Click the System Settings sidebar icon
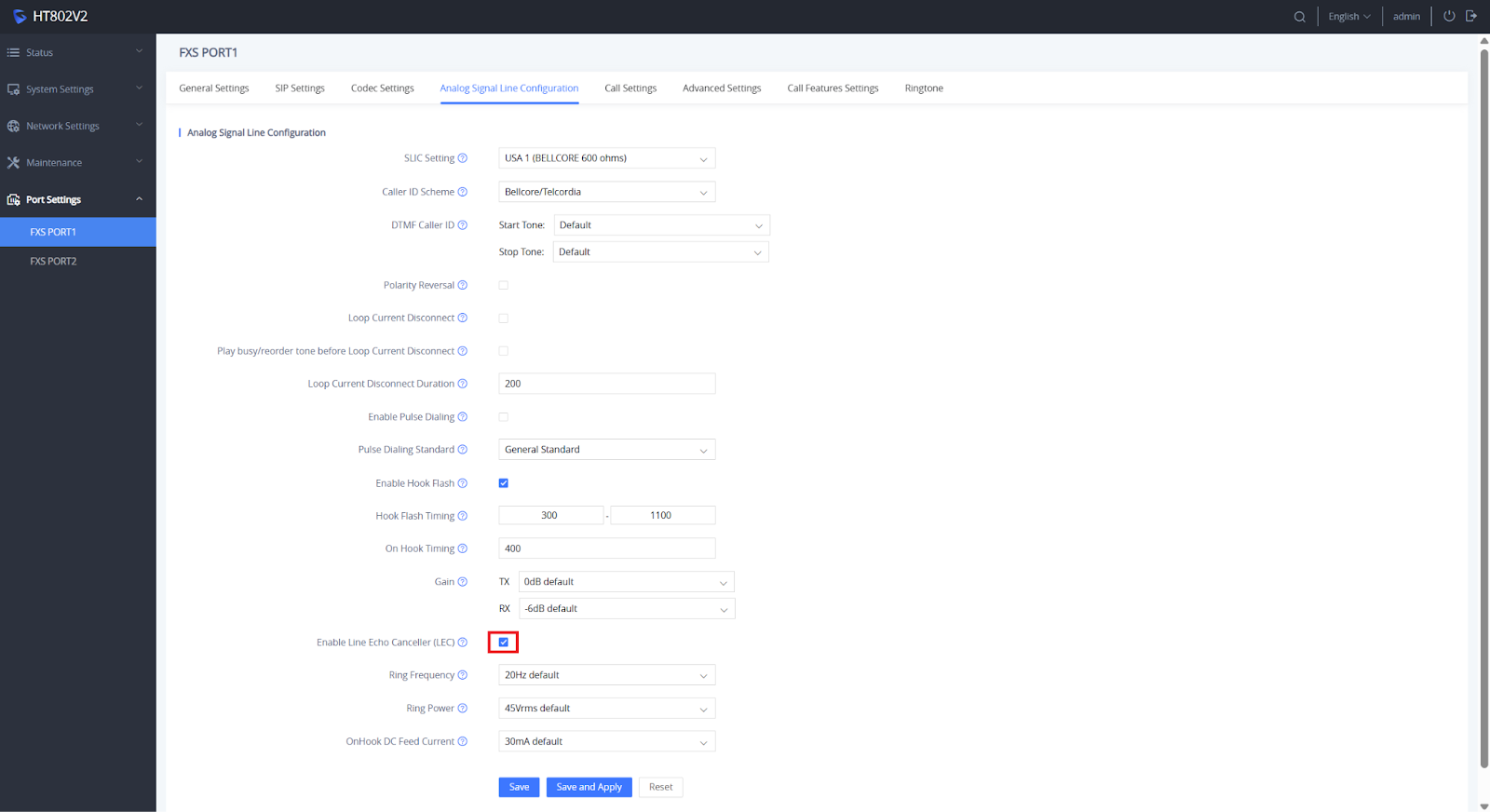Image resolution: width=1490 pixels, height=812 pixels. 13,89
